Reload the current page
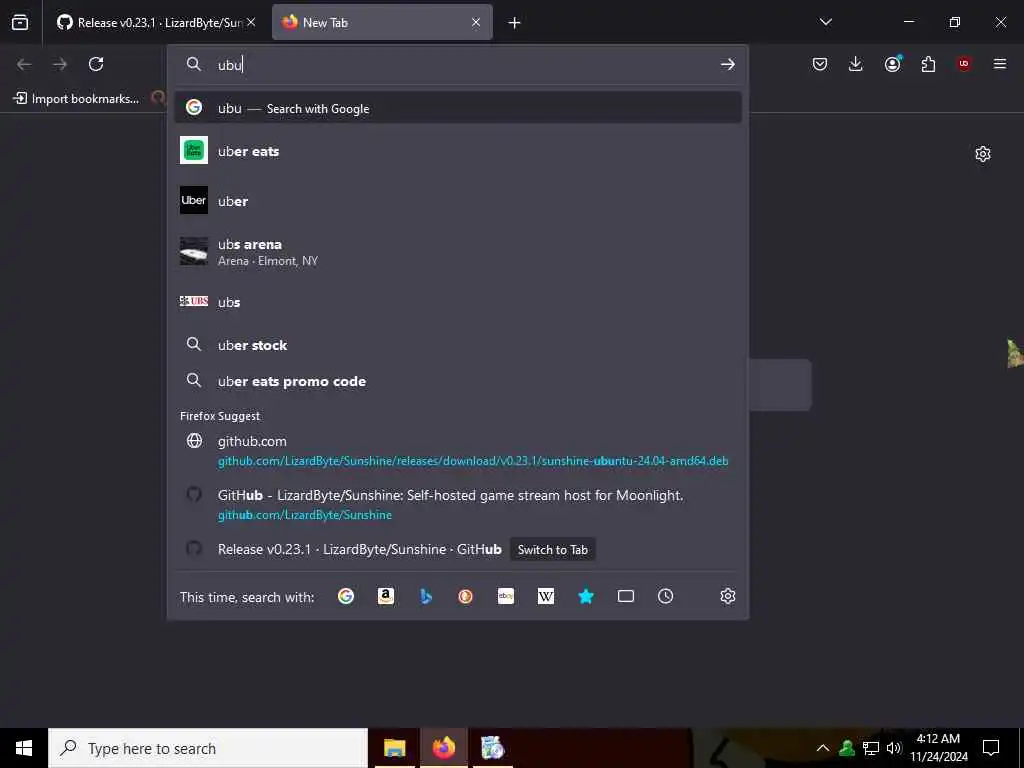Image resolution: width=1024 pixels, height=768 pixels. (x=96, y=64)
